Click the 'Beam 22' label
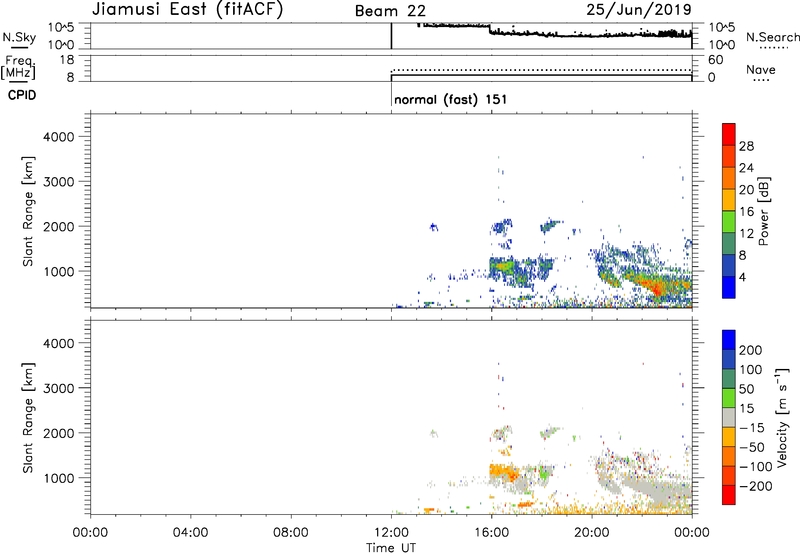This screenshot has width=800, height=554. 390,11
